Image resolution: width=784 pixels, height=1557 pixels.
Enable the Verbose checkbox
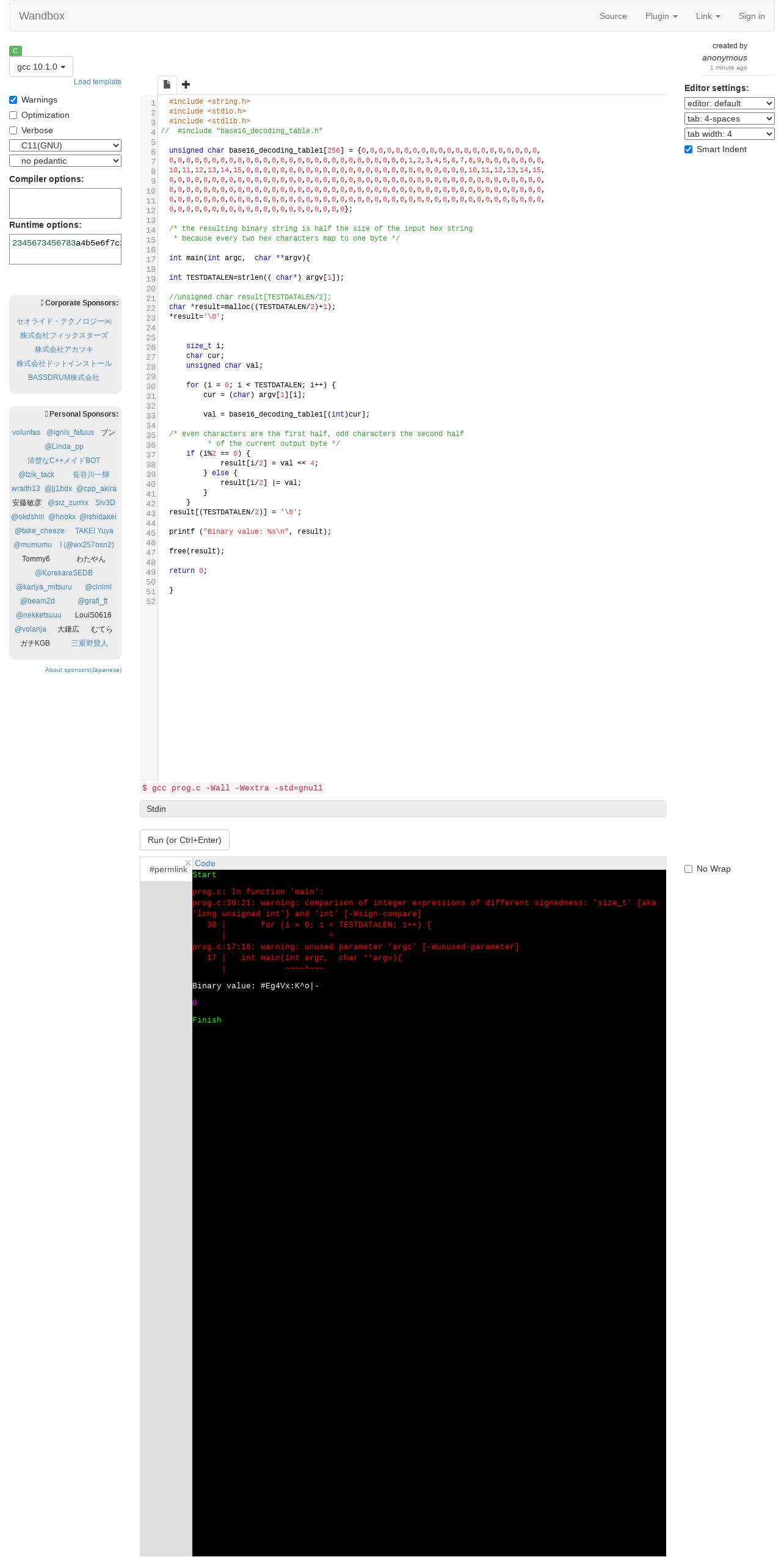click(x=13, y=130)
